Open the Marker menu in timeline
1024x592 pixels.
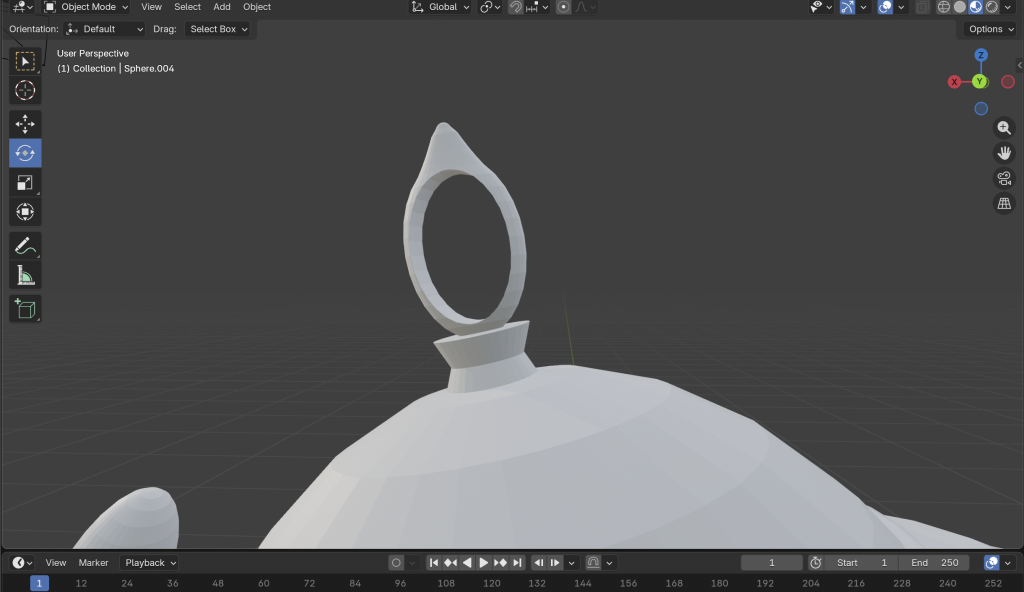(93, 563)
